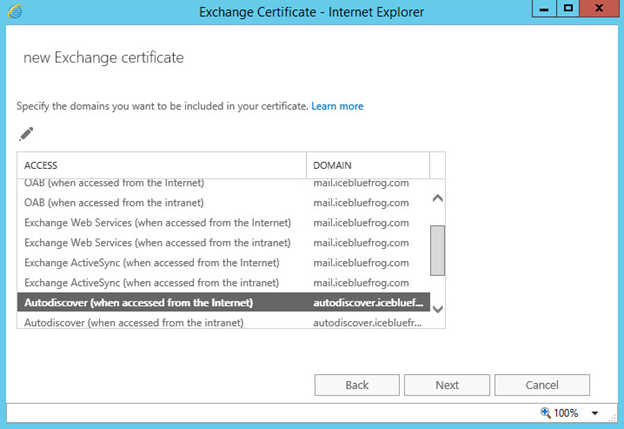Click the domain for Autodiscover intranet row
624x429 pixels.
pyautogui.click(x=367, y=323)
